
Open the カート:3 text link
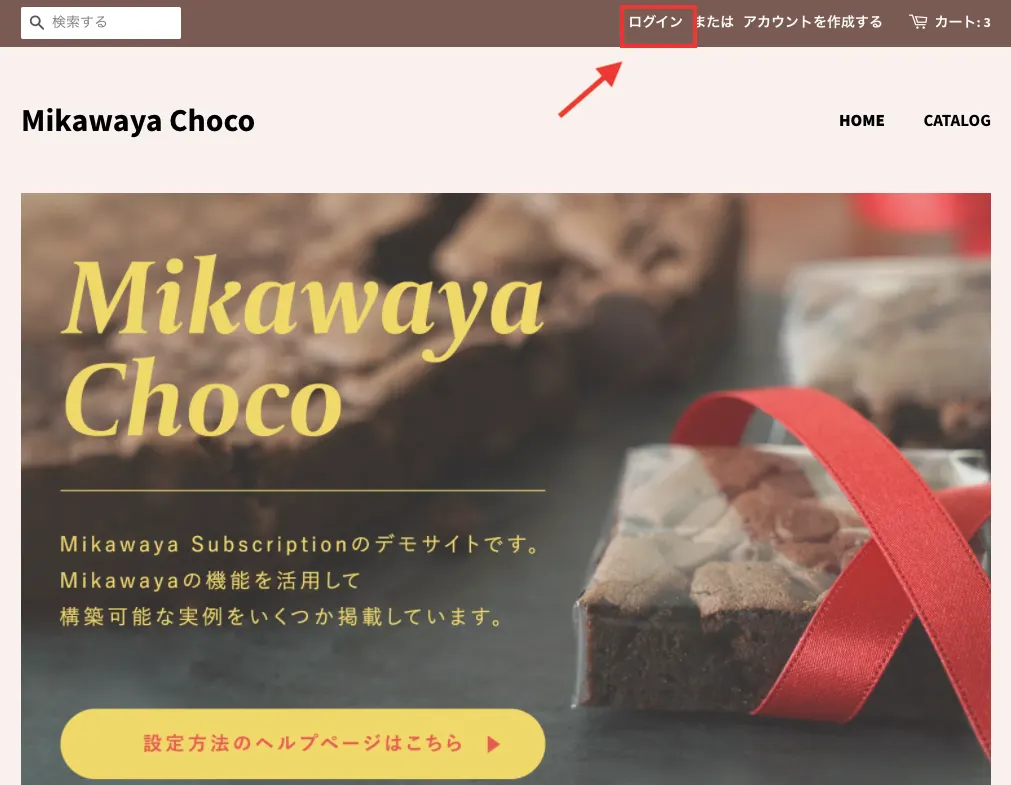pyautogui.click(x=963, y=22)
